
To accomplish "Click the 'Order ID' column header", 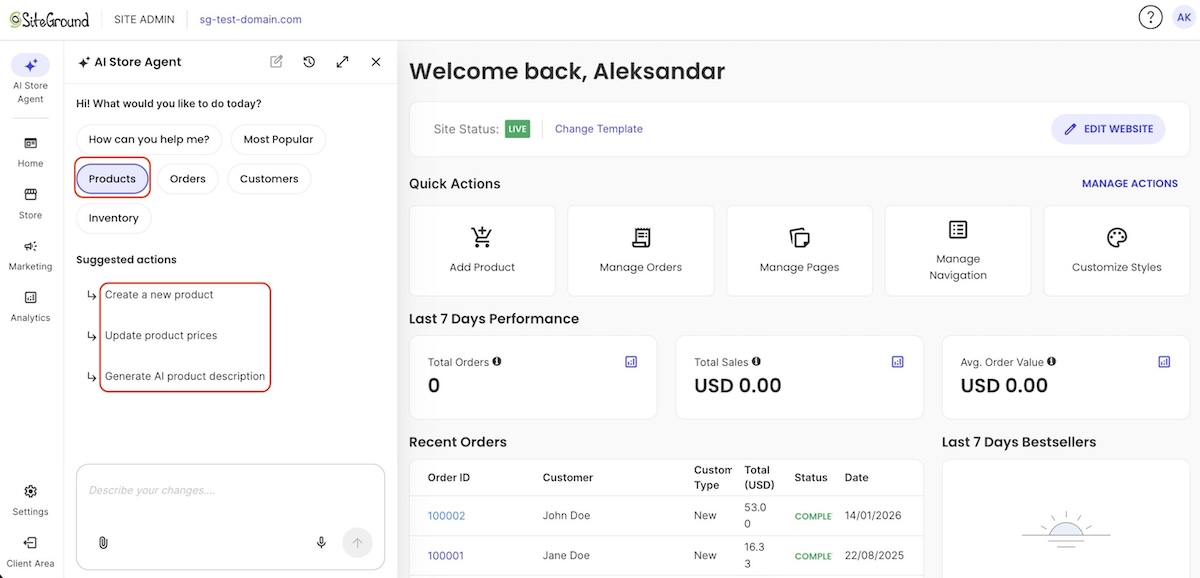I will pos(449,478).
